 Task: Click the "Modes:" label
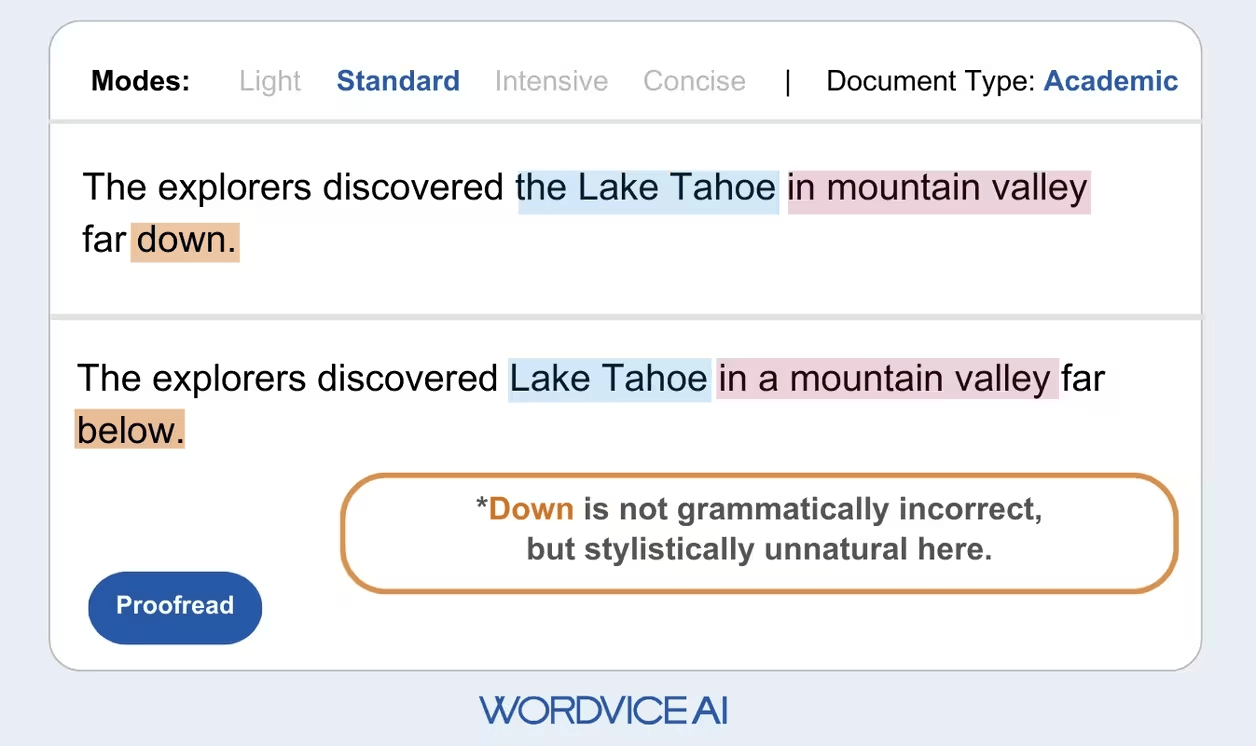140,81
